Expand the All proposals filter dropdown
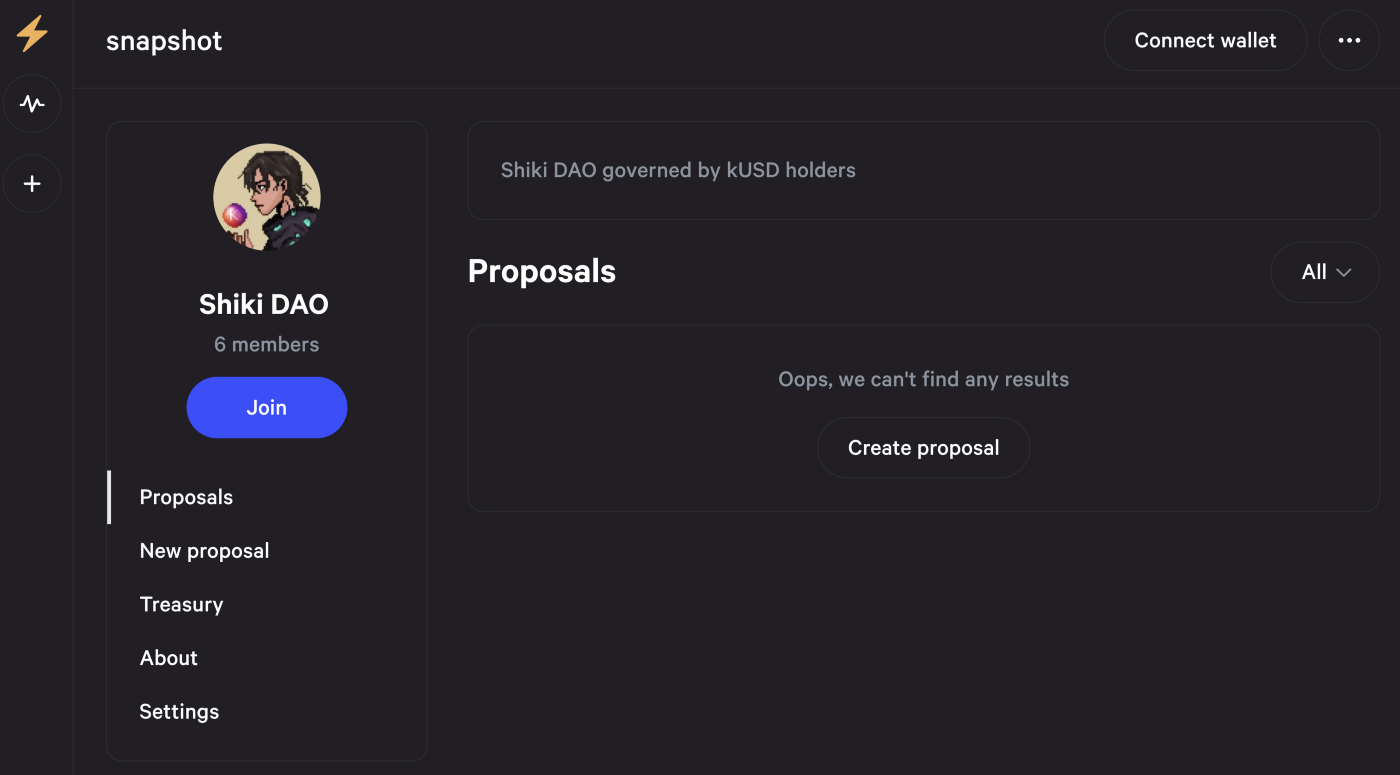This screenshot has width=1400, height=775. (1325, 272)
